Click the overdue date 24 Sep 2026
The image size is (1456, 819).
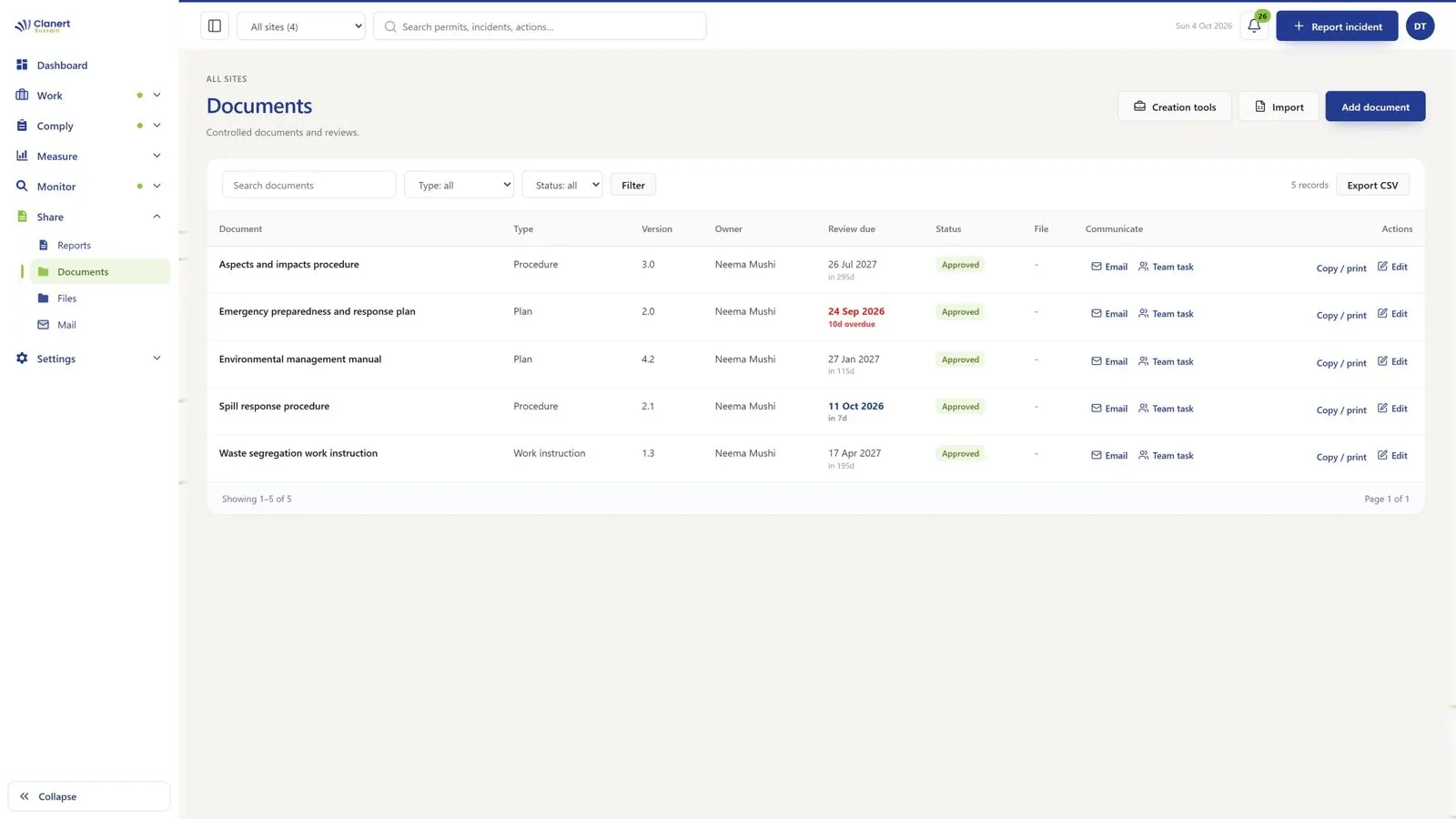[856, 311]
